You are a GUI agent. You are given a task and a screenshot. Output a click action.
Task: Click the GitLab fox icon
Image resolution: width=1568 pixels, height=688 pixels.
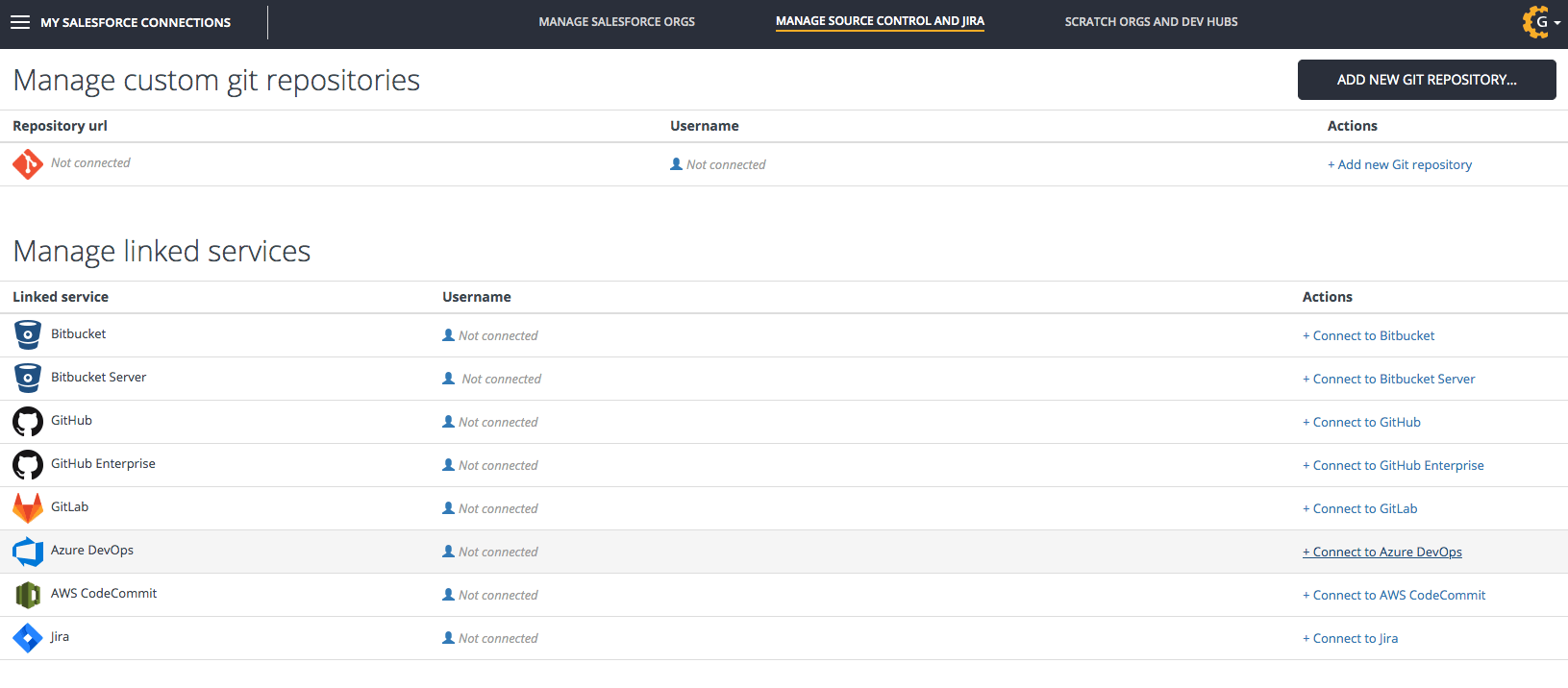coord(28,507)
